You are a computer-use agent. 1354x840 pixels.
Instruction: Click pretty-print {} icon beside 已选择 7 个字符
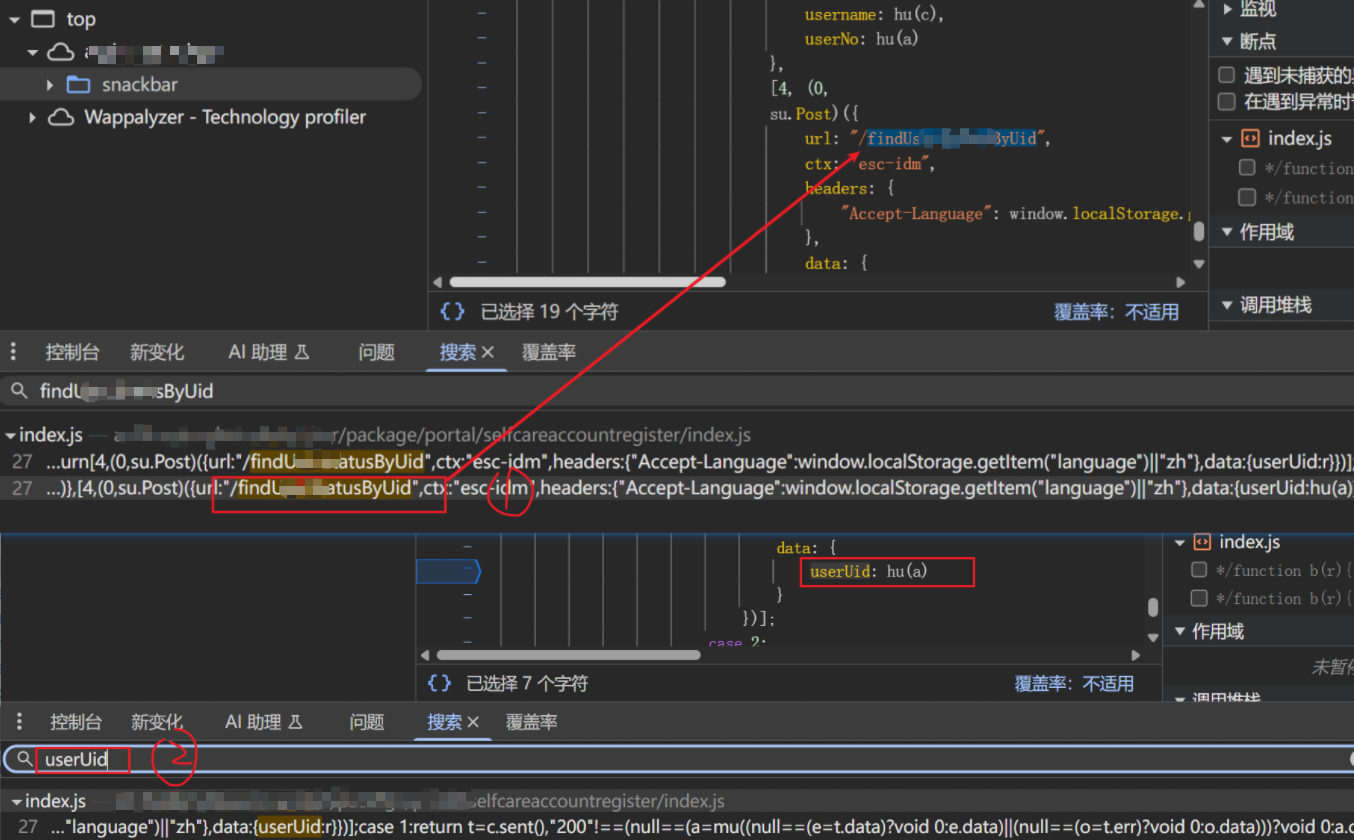click(439, 683)
